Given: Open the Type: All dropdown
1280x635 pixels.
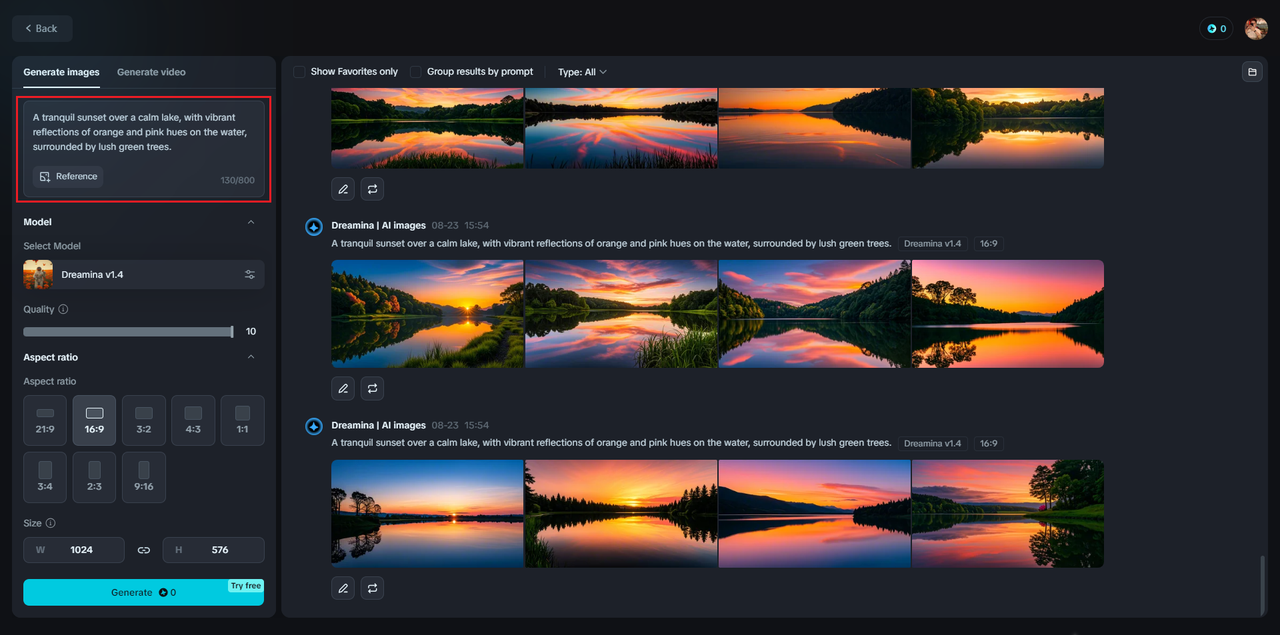Looking at the screenshot, I should [x=582, y=72].
